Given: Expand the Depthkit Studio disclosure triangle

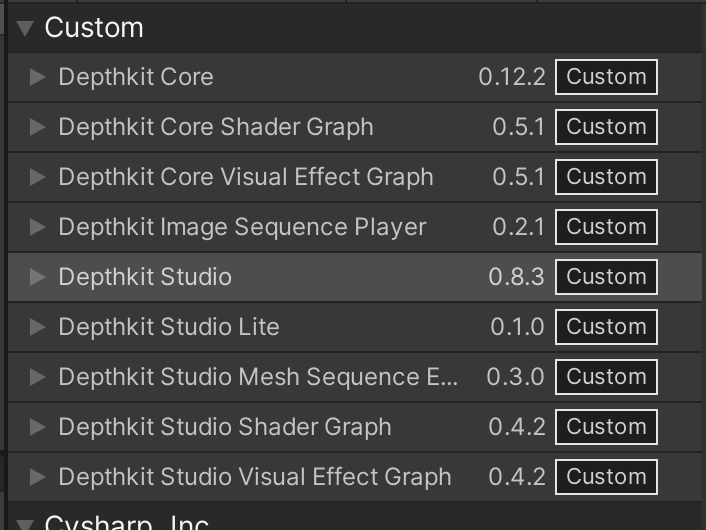Looking at the screenshot, I should [x=38, y=277].
